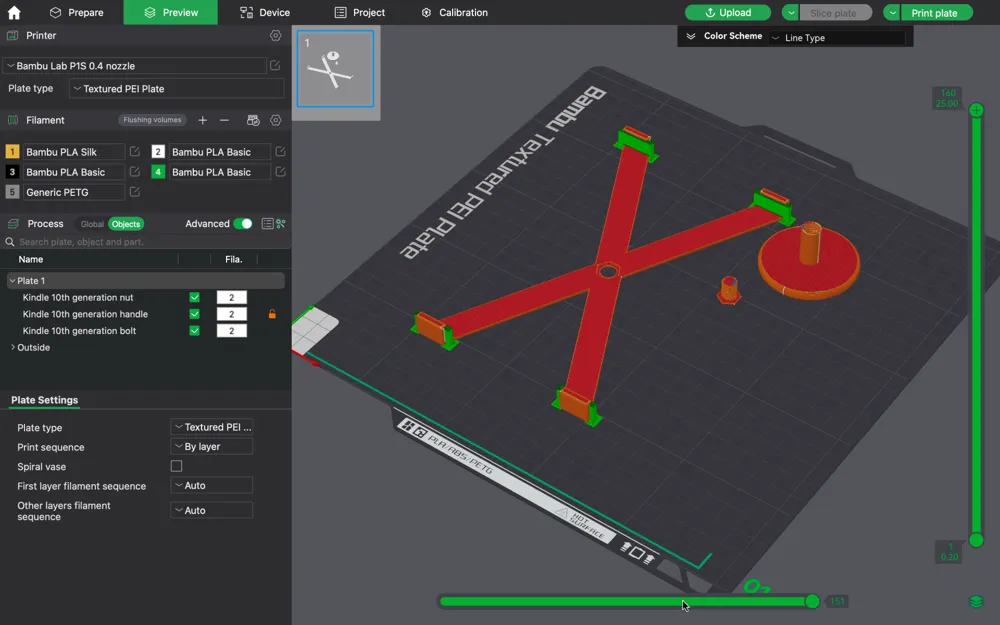This screenshot has height=625, width=1000.
Task: Click the lock icon on Kindle handle row
Action: coord(272,314)
